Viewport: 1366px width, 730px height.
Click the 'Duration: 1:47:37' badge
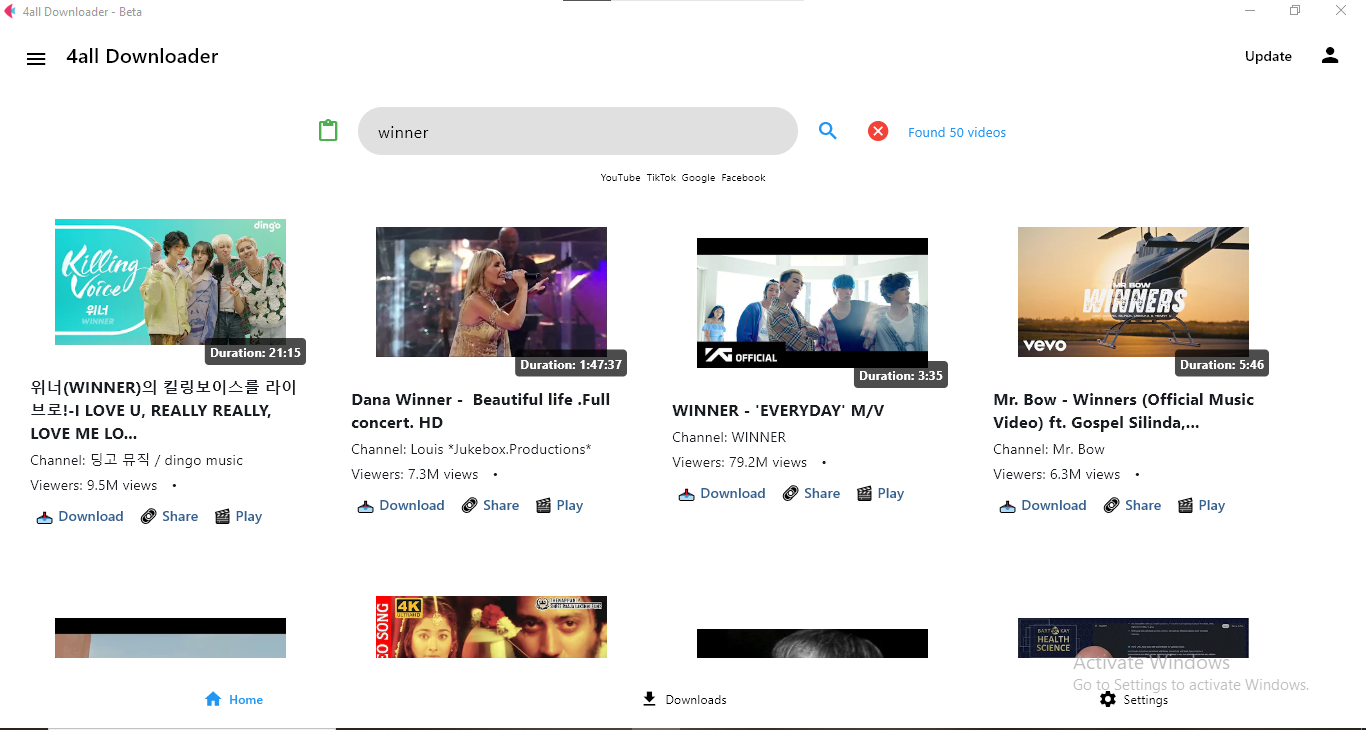point(571,365)
